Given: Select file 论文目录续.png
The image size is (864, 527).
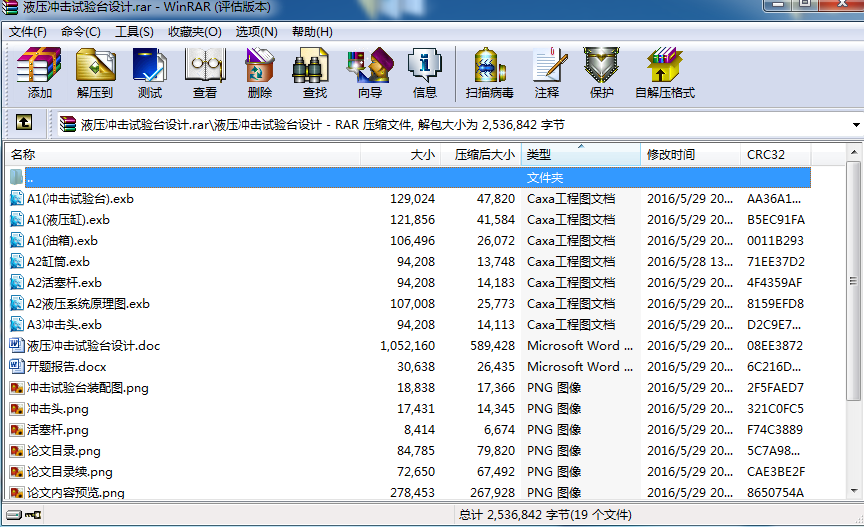Looking at the screenshot, I should tap(70, 471).
